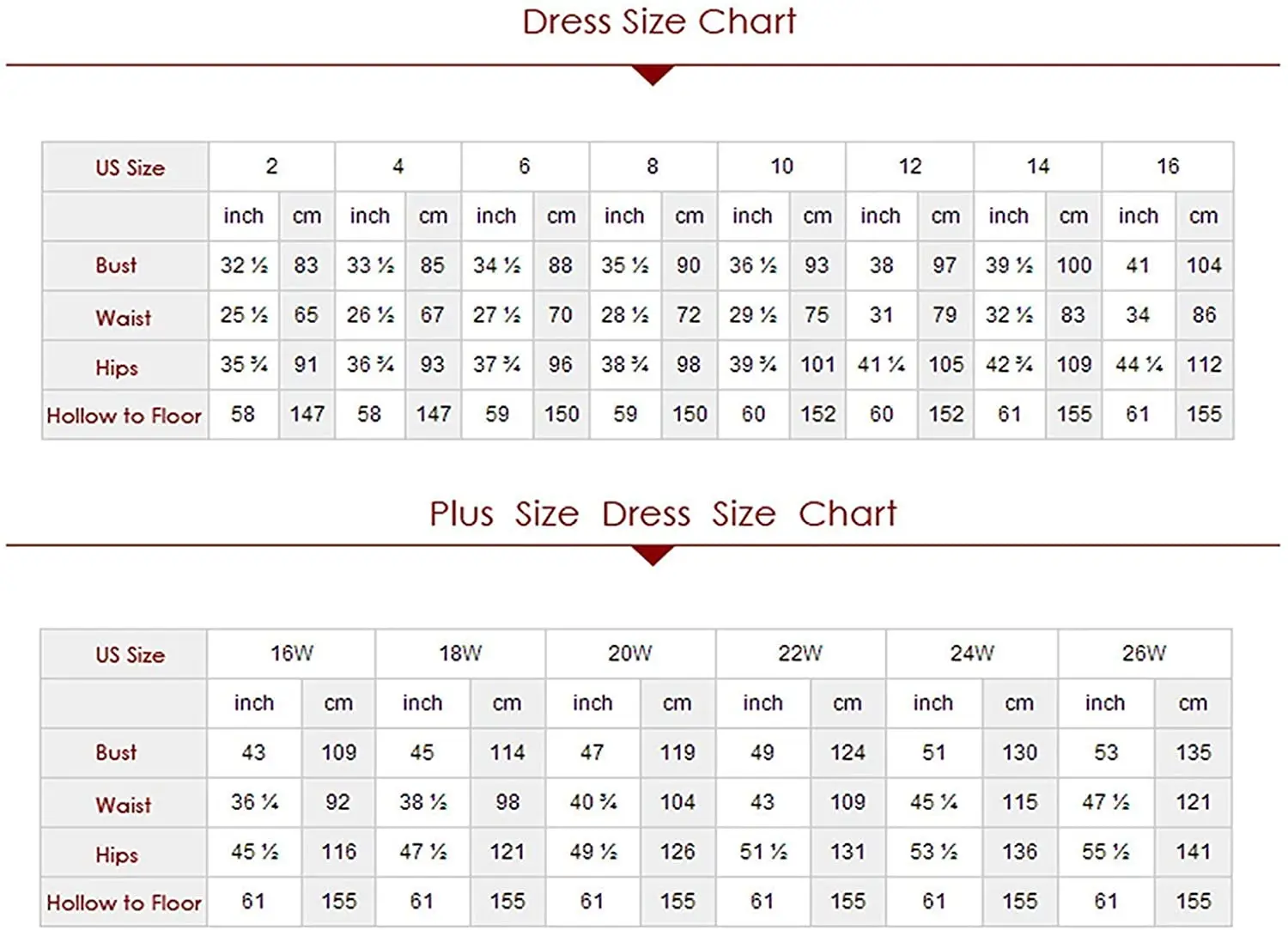The width and height of the screenshot is (1288, 930).
Task: Select the 26W column header
Action: coord(1144,653)
